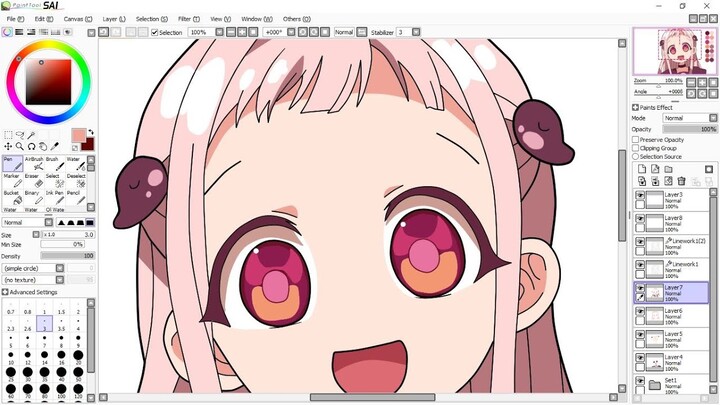Image resolution: width=720 pixels, height=405 pixels.
Task: Open the File menu
Action: 15,19
